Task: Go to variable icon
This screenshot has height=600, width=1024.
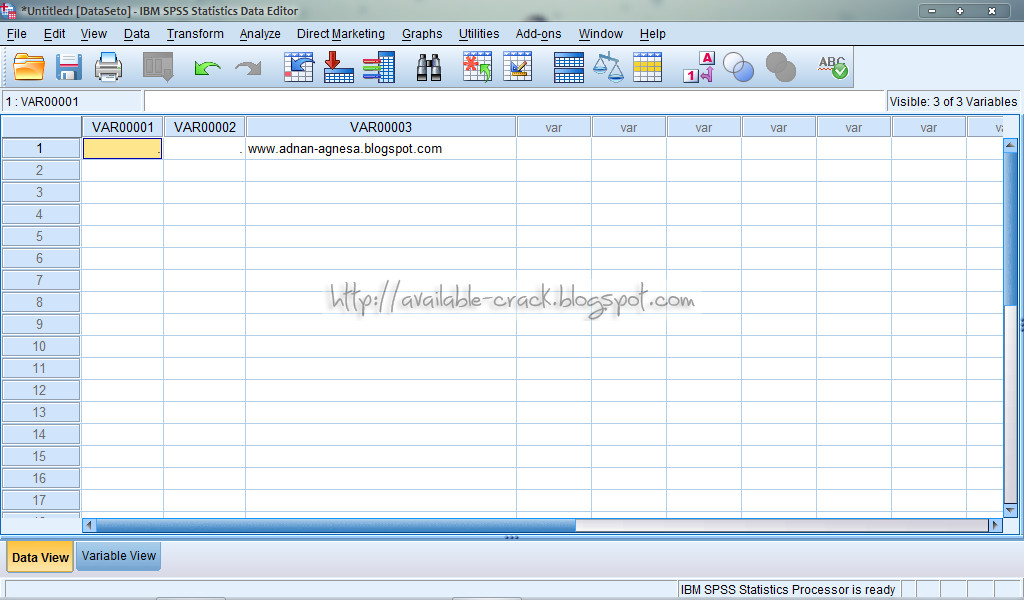Action: pos(339,67)
